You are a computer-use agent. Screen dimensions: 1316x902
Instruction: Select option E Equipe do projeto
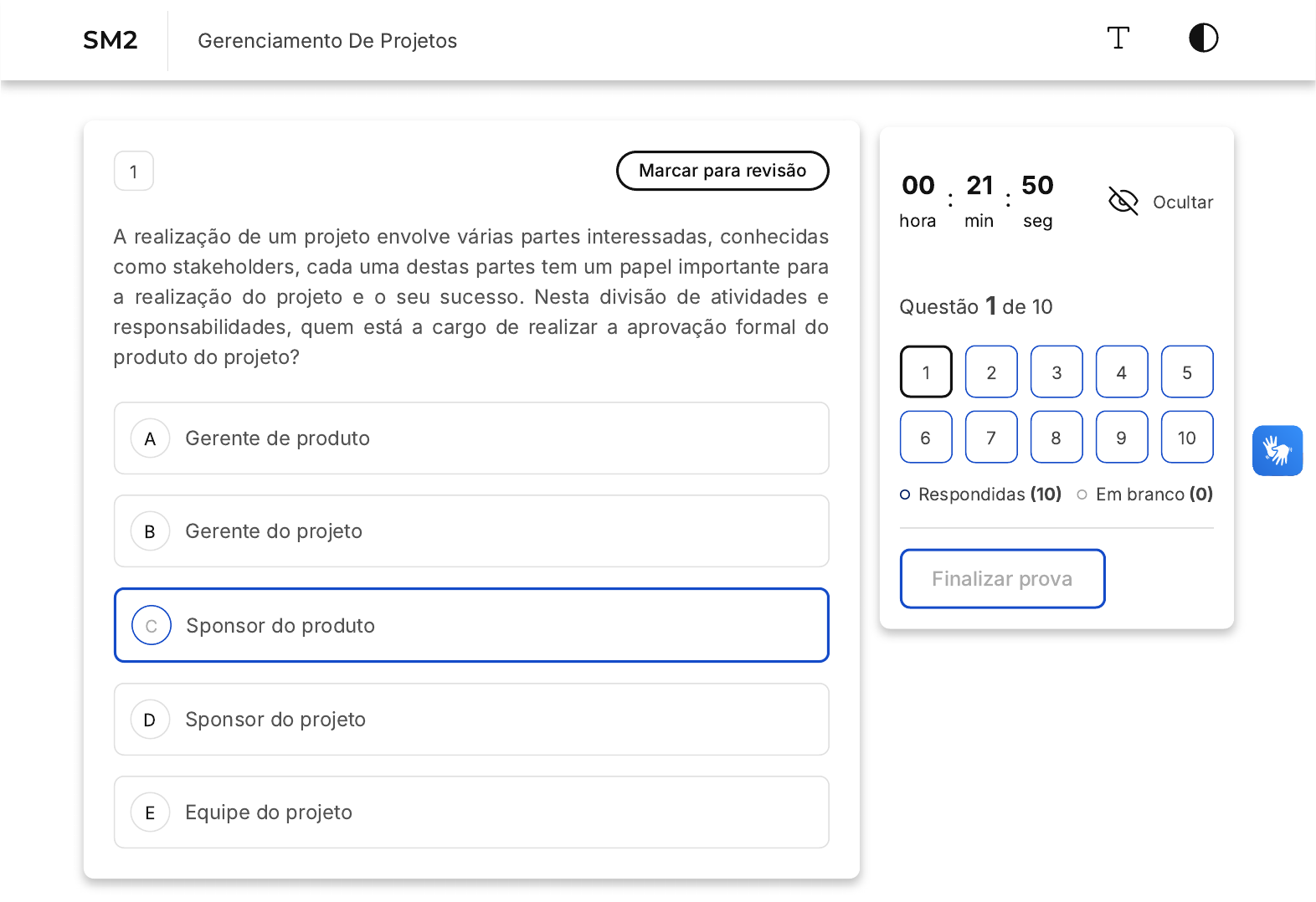(470, 812)
